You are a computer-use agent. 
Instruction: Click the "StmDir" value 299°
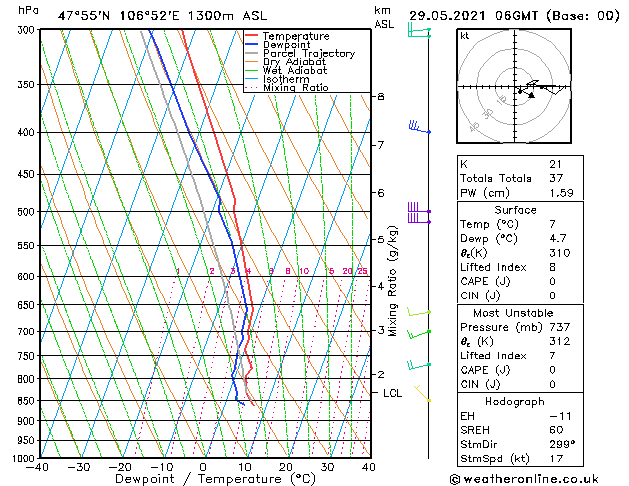(x=562, y=445)
